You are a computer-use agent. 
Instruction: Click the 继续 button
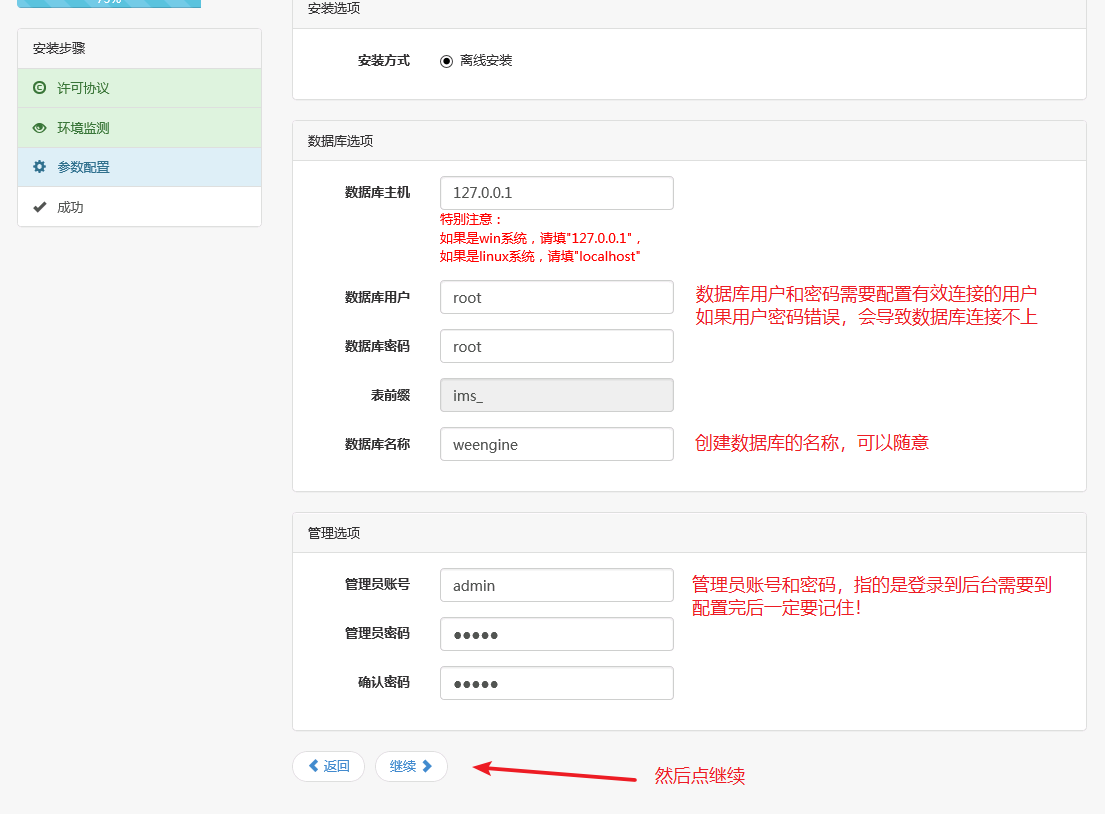point(411,766)
